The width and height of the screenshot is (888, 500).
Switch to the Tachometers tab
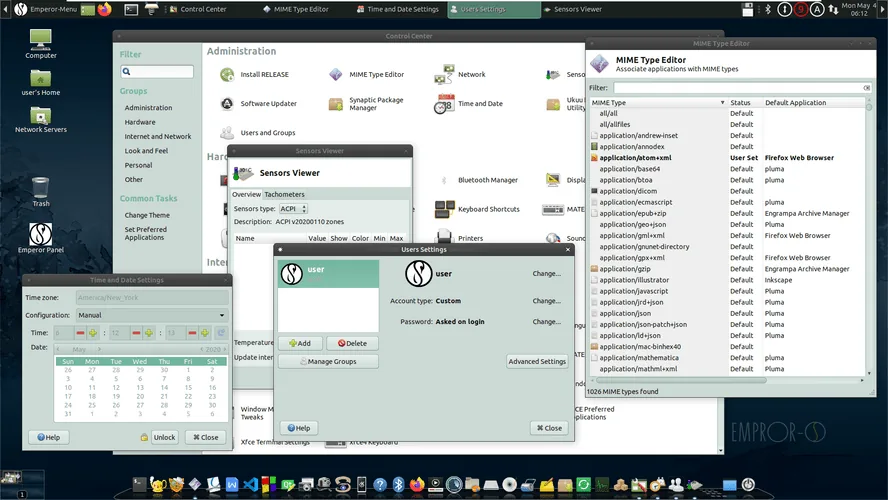284,194
